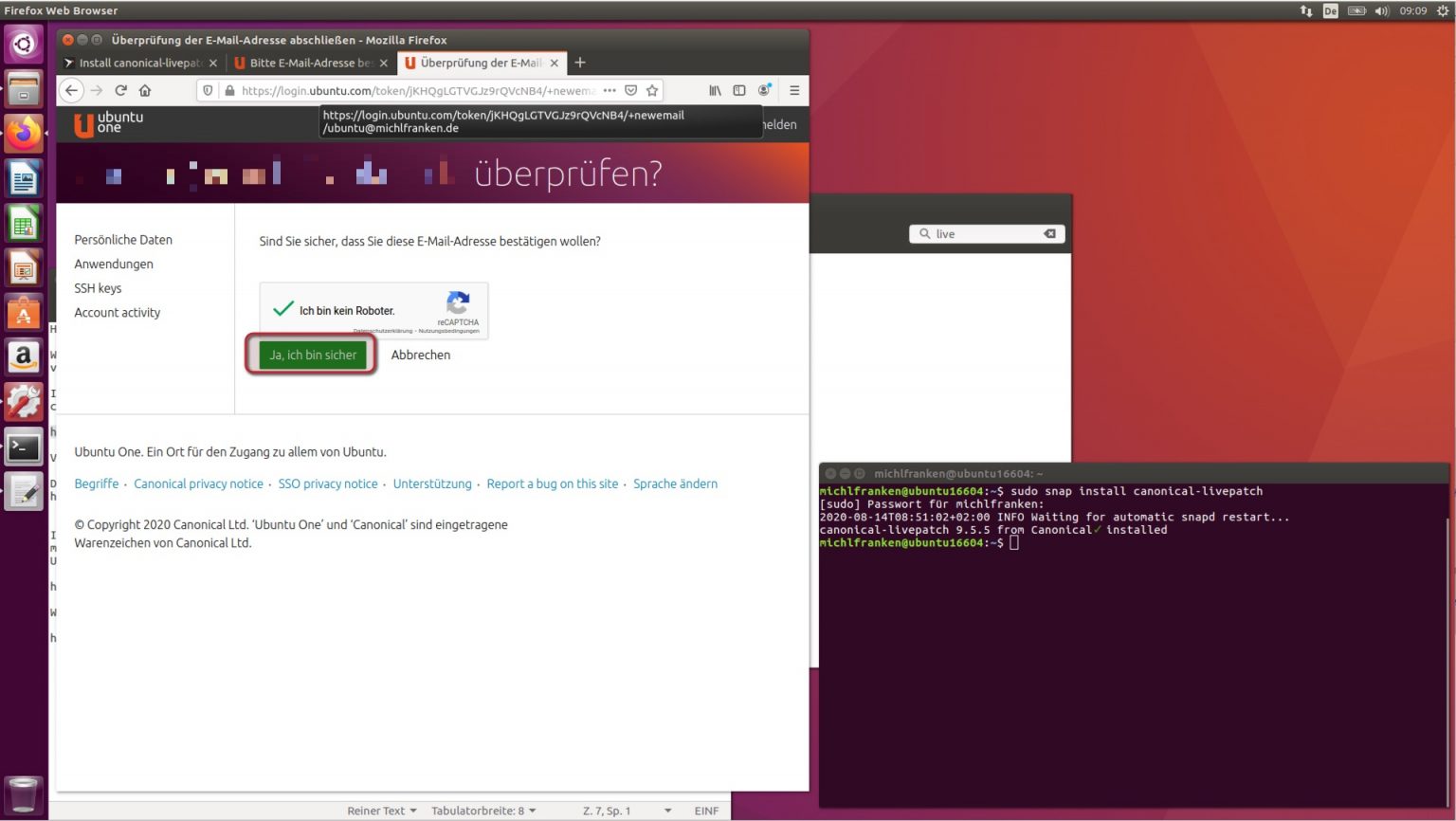The image size is (1456, 821).
Task: Open the Firefox account icon
Action: coord(764,90)
